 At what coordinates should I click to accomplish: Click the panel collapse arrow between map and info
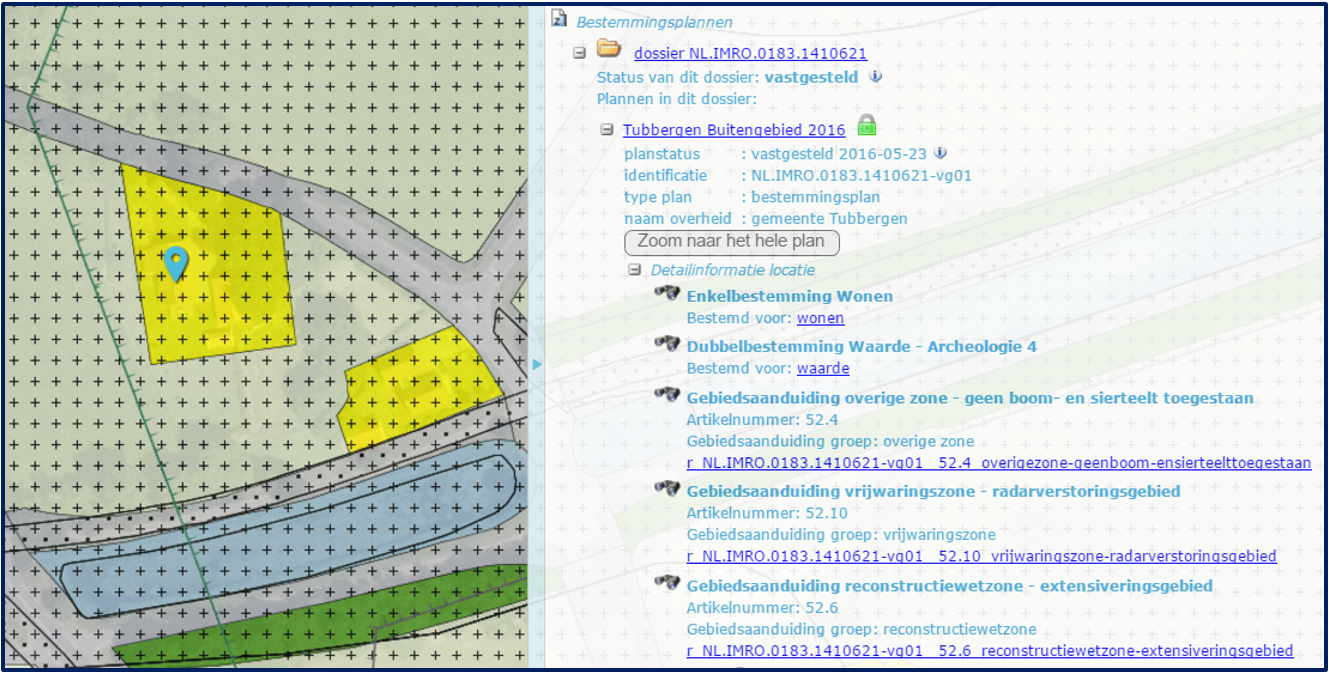[537, 365]
